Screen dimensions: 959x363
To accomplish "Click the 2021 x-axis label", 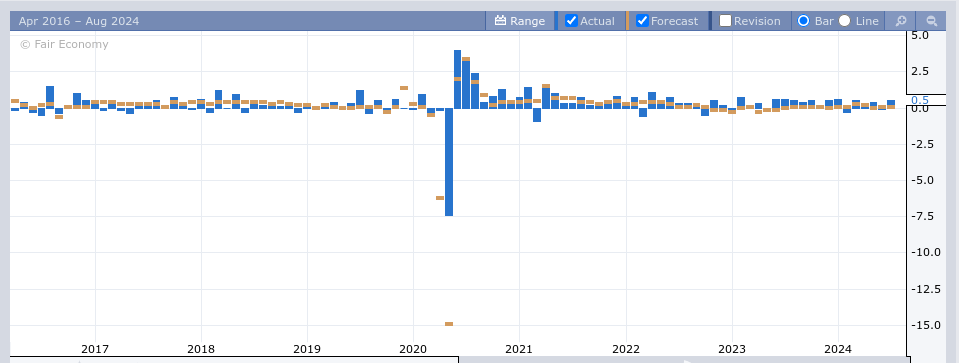I will (x=519, y=349).
